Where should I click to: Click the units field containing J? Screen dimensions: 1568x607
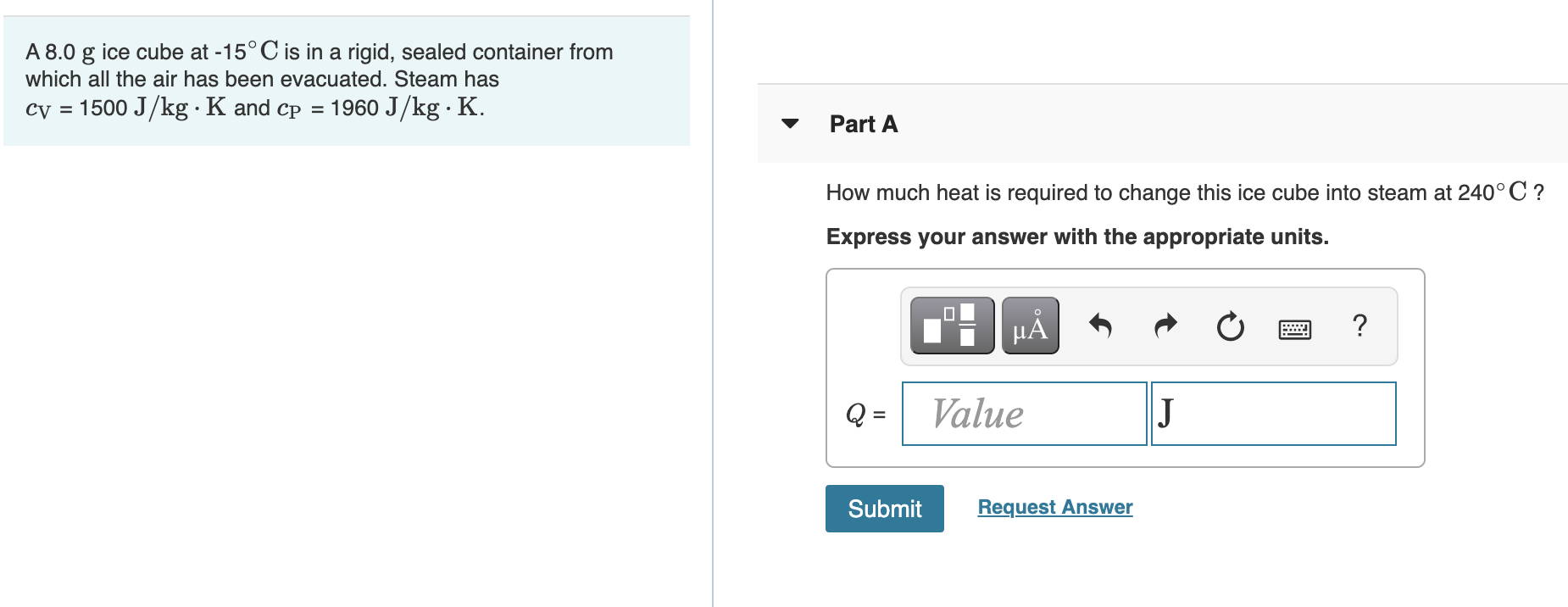click(x=1271, y=414)
